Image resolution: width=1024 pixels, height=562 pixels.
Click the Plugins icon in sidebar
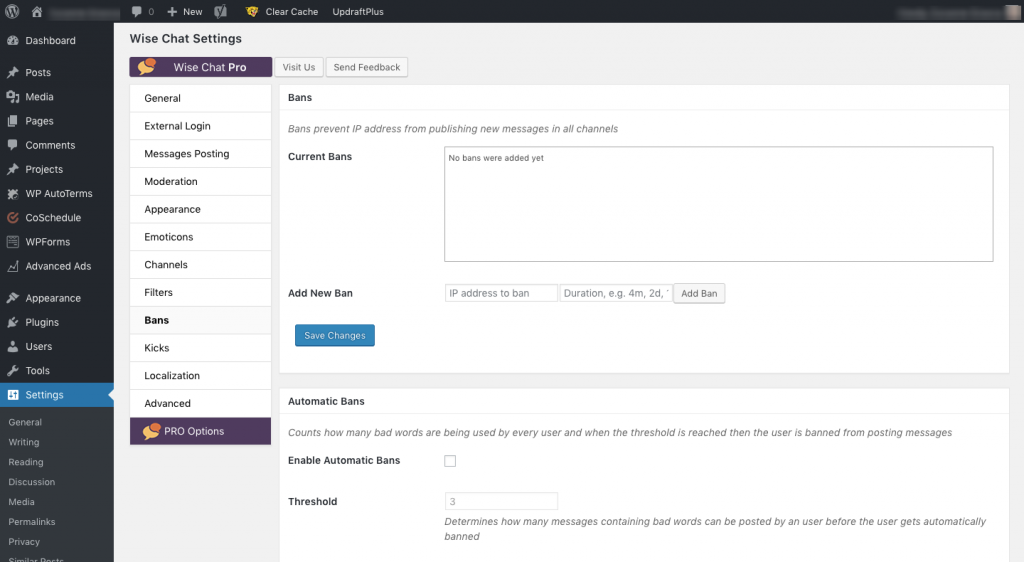click(x=12, y=322)
